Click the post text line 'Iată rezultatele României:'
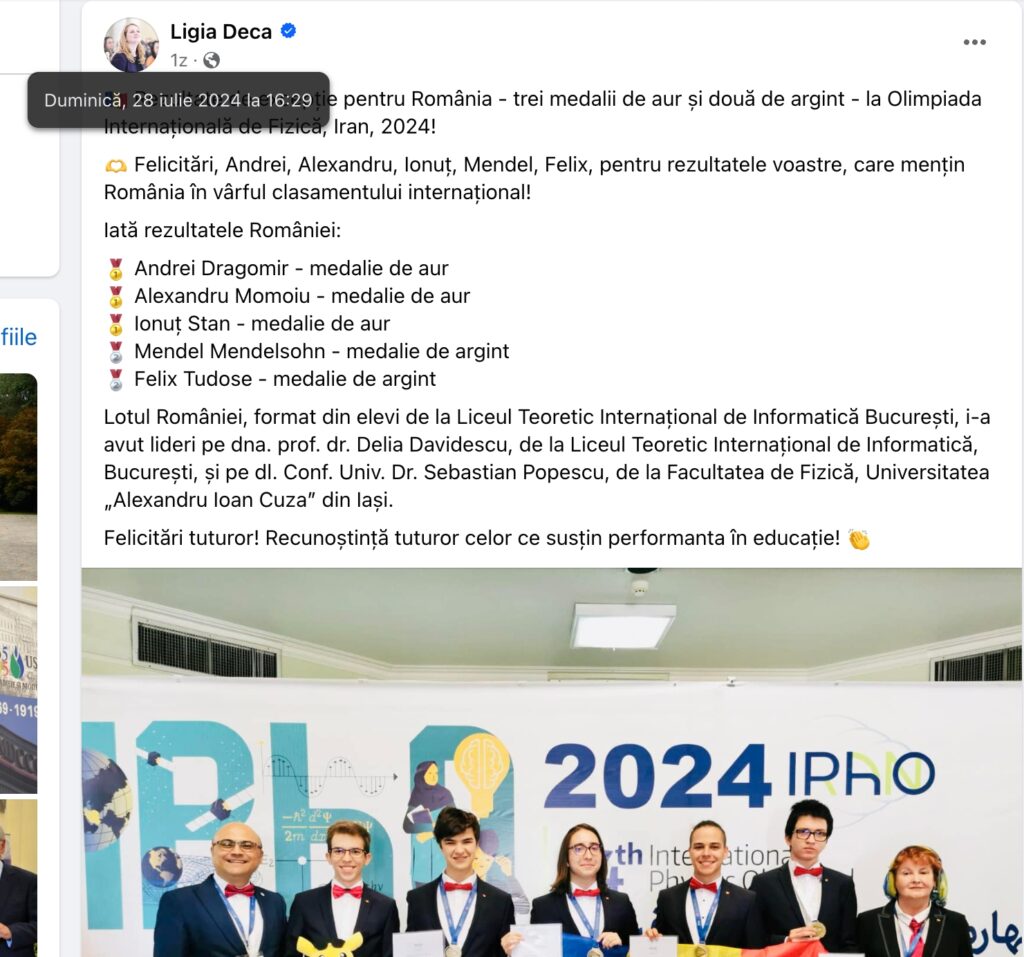 pyautogui.click(x=222, y=231)
